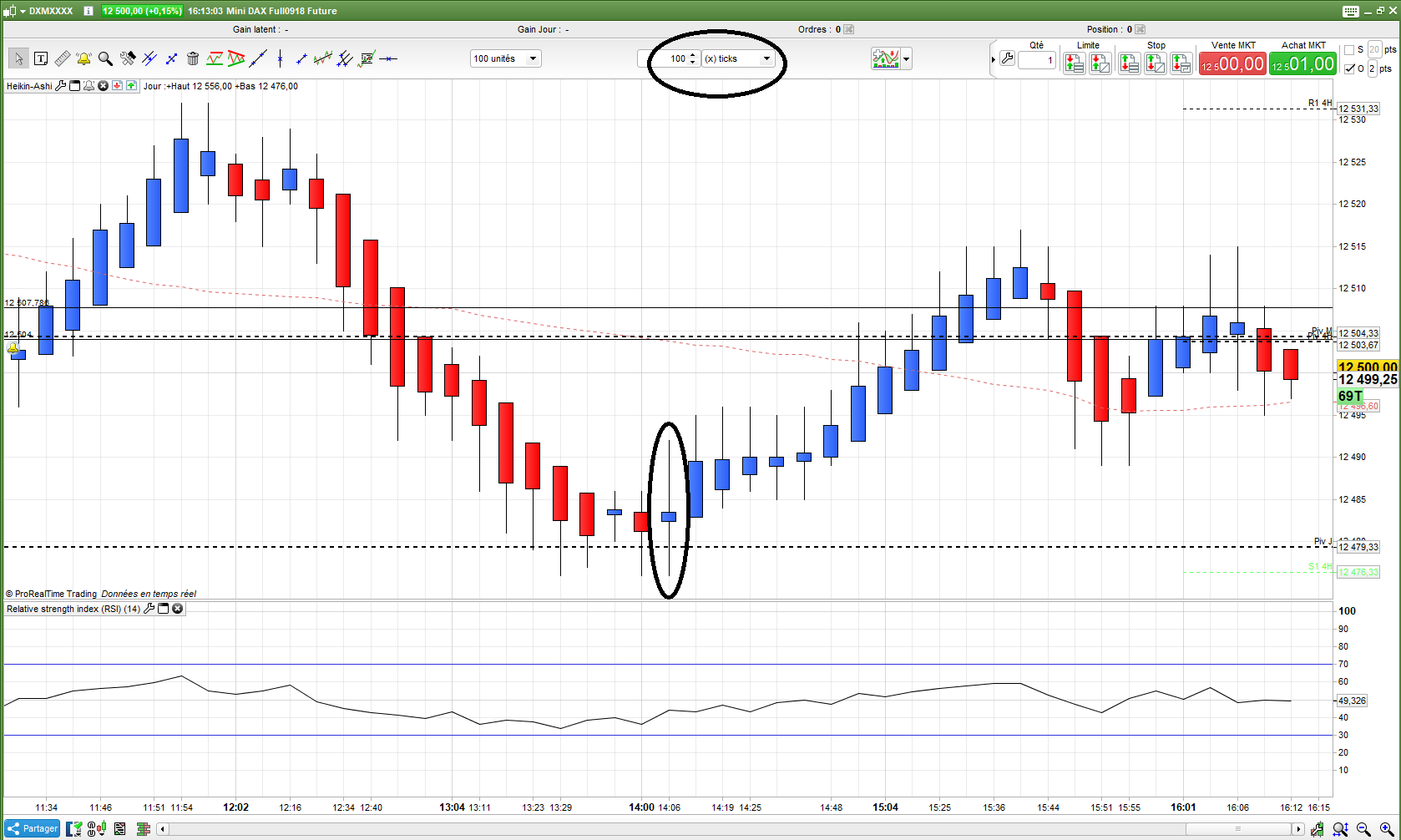Click the Achat MKT buy button

(1302, 63)
